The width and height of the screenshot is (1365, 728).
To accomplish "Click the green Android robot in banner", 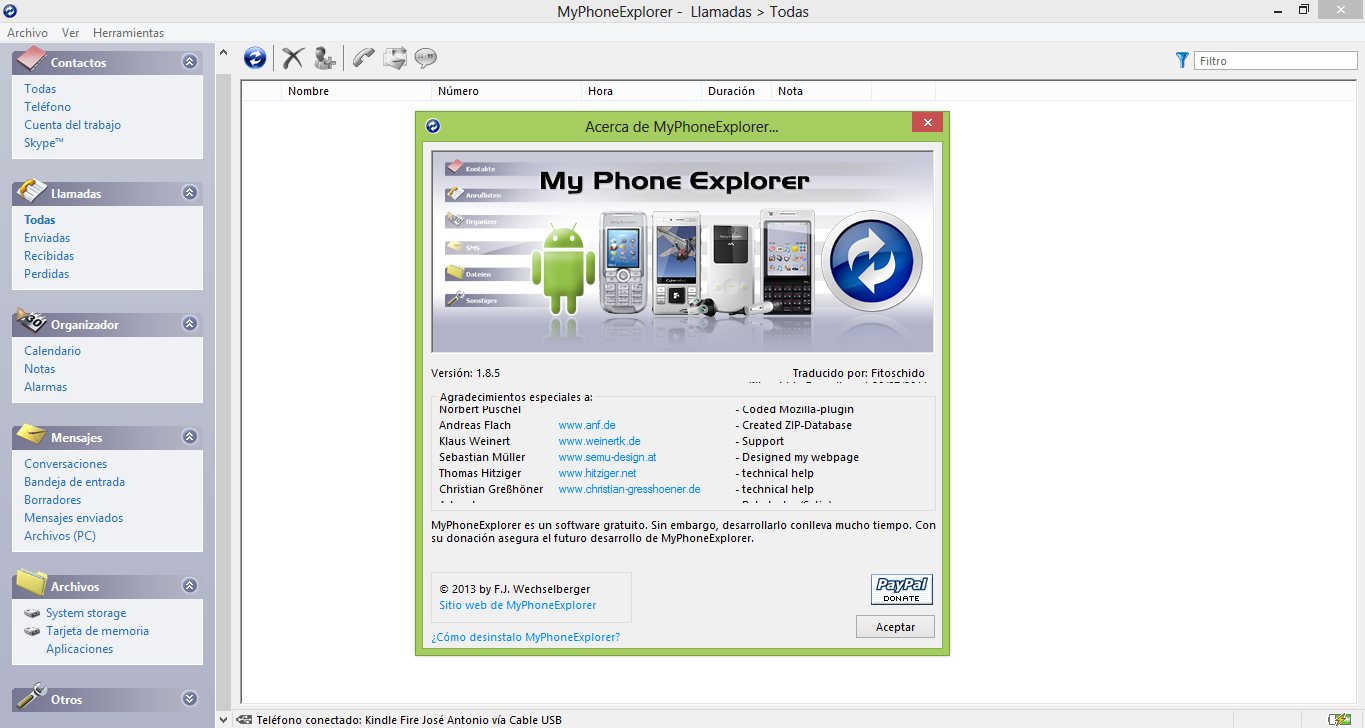I will [x=563, y=267].
